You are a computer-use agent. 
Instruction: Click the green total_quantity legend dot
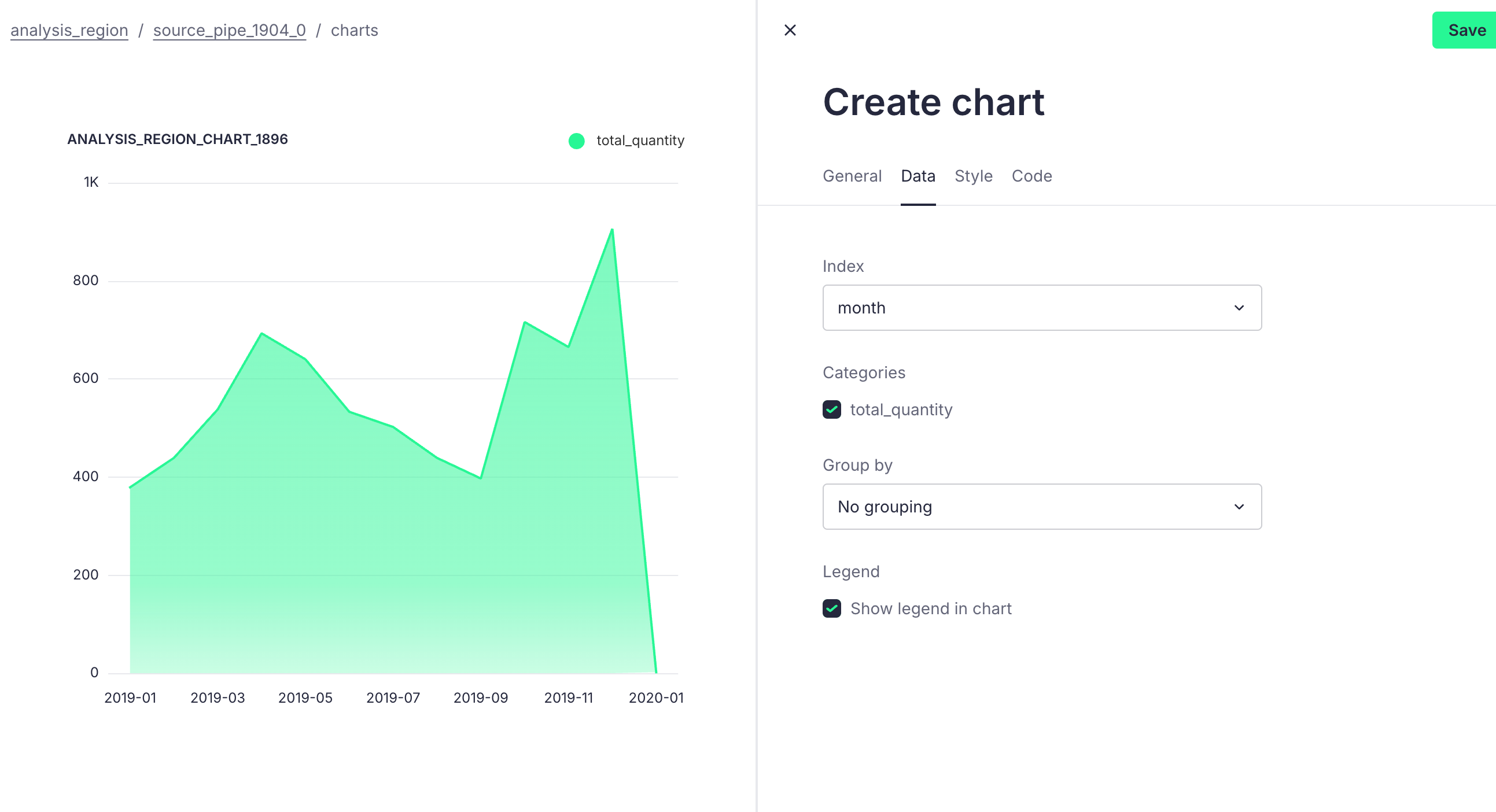tap(576, 141)
